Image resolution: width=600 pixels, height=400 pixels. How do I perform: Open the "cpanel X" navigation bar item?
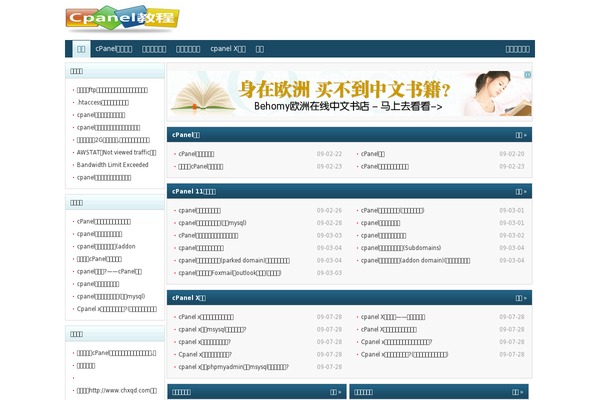228,49
